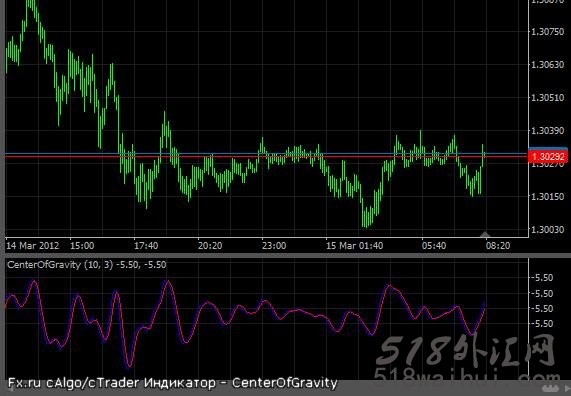Screen dimensions: 571x396
Task: Click the 1.30510 price scale label
Action: [x=548, y=98]
